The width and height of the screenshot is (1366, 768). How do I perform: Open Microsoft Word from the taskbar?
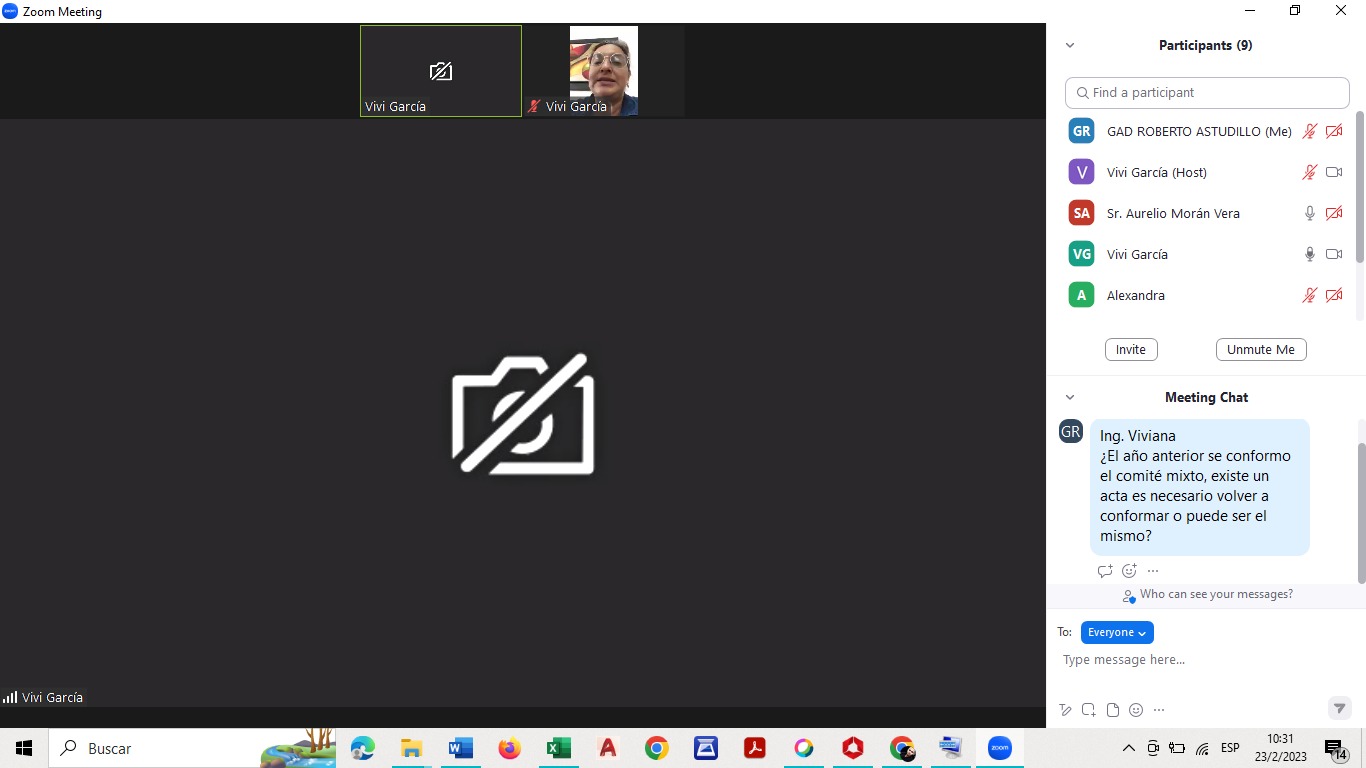[x=460, y=748]
